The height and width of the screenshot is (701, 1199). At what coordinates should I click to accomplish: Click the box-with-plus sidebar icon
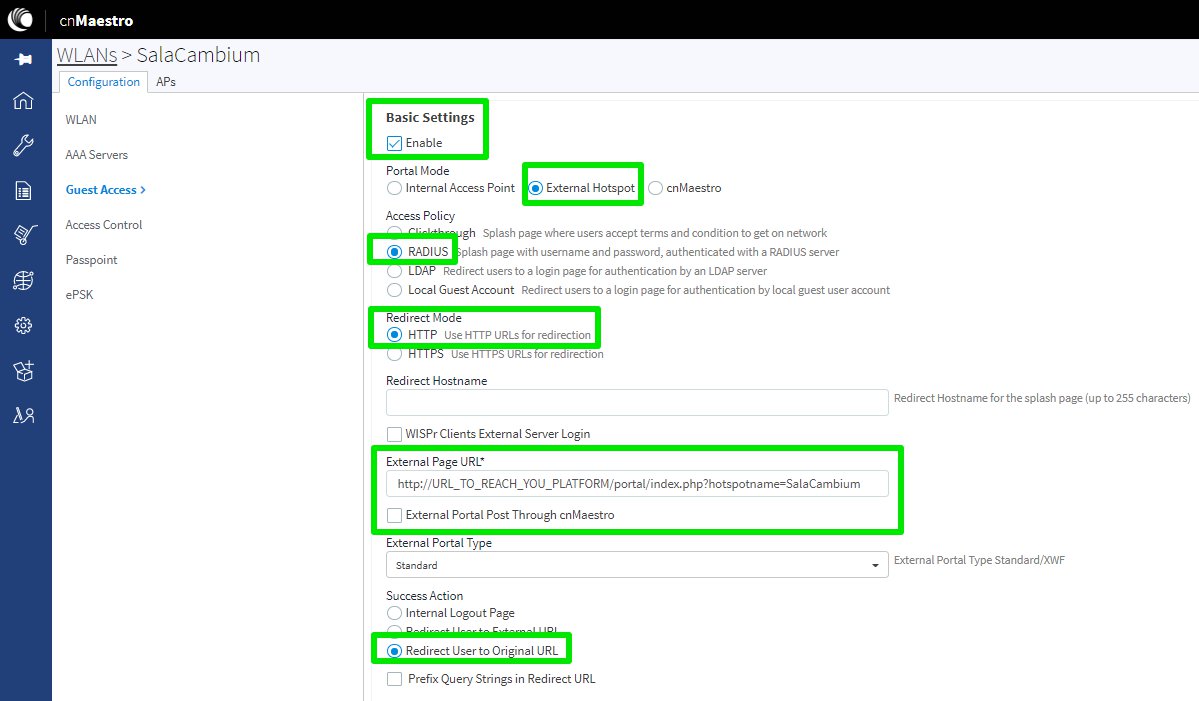[x=24, y=371]
